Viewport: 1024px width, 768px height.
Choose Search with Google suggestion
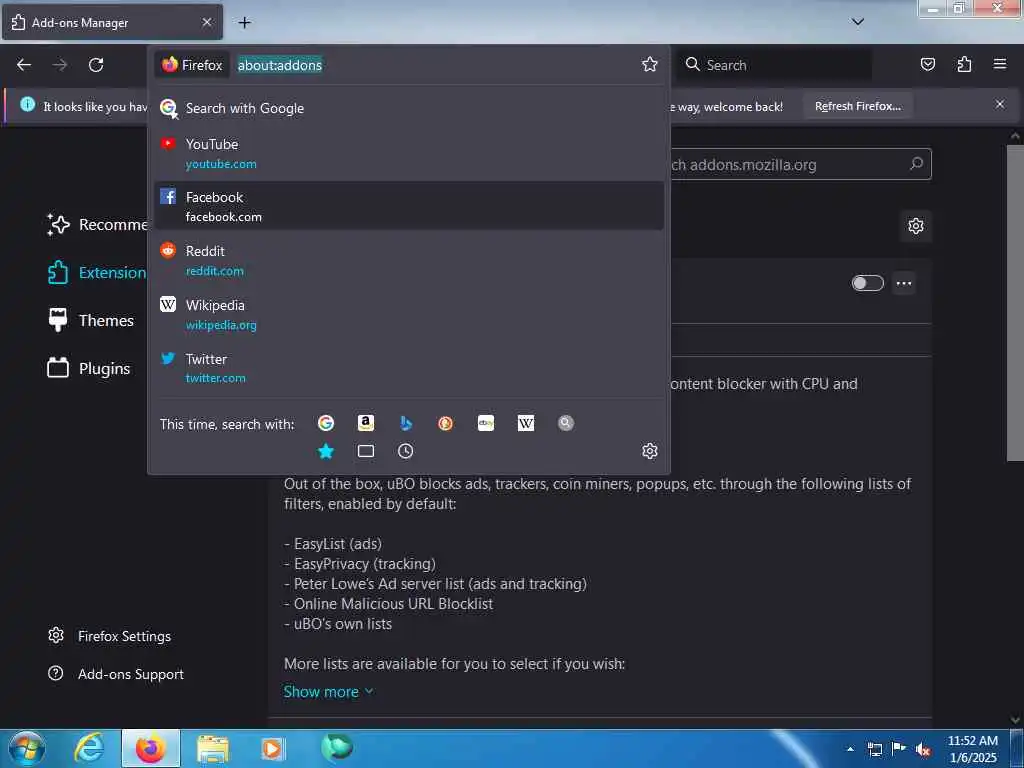pyautogui.click(x=409, y=108)
